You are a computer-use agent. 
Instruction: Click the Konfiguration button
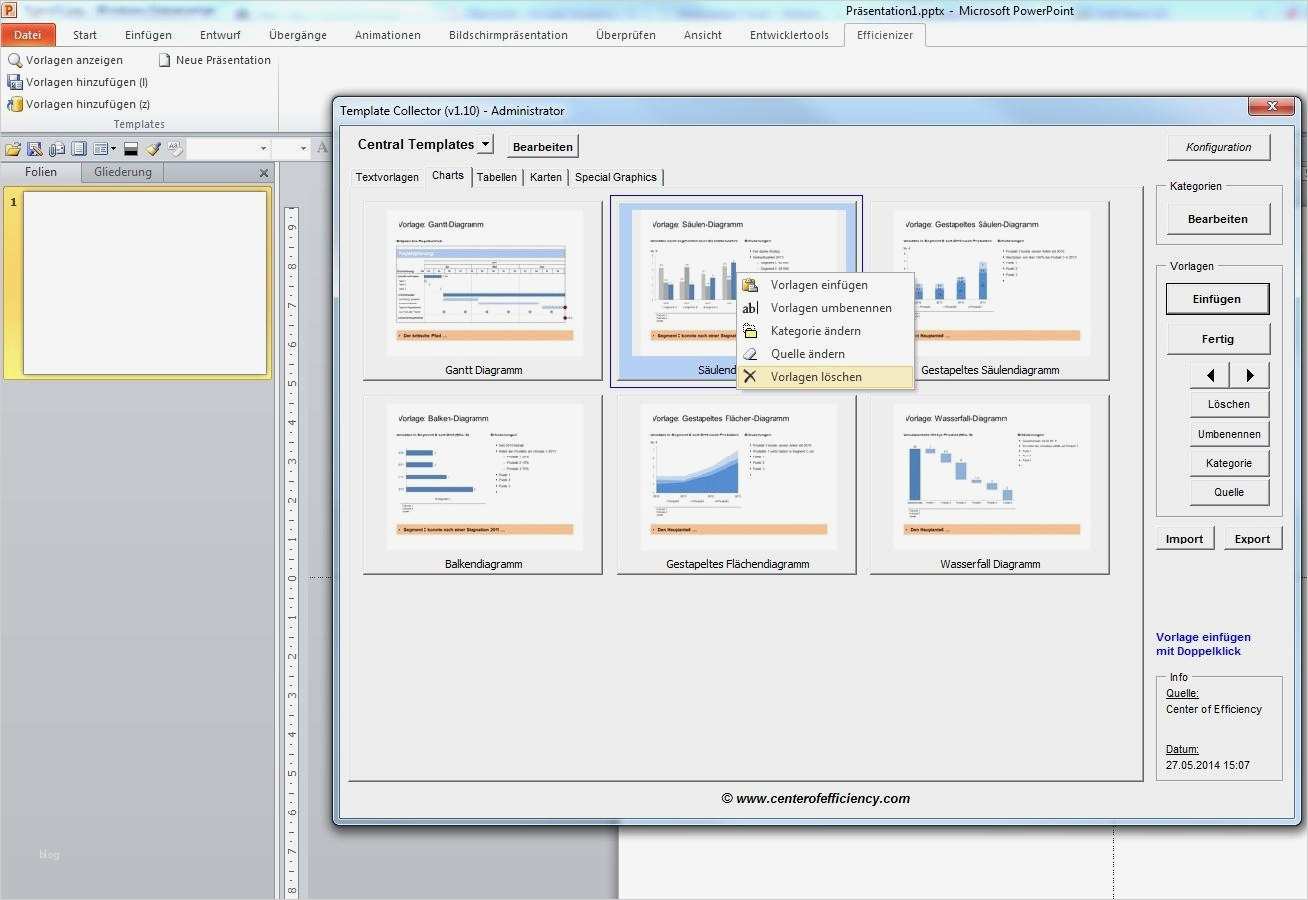click(x=1219, y=147)
